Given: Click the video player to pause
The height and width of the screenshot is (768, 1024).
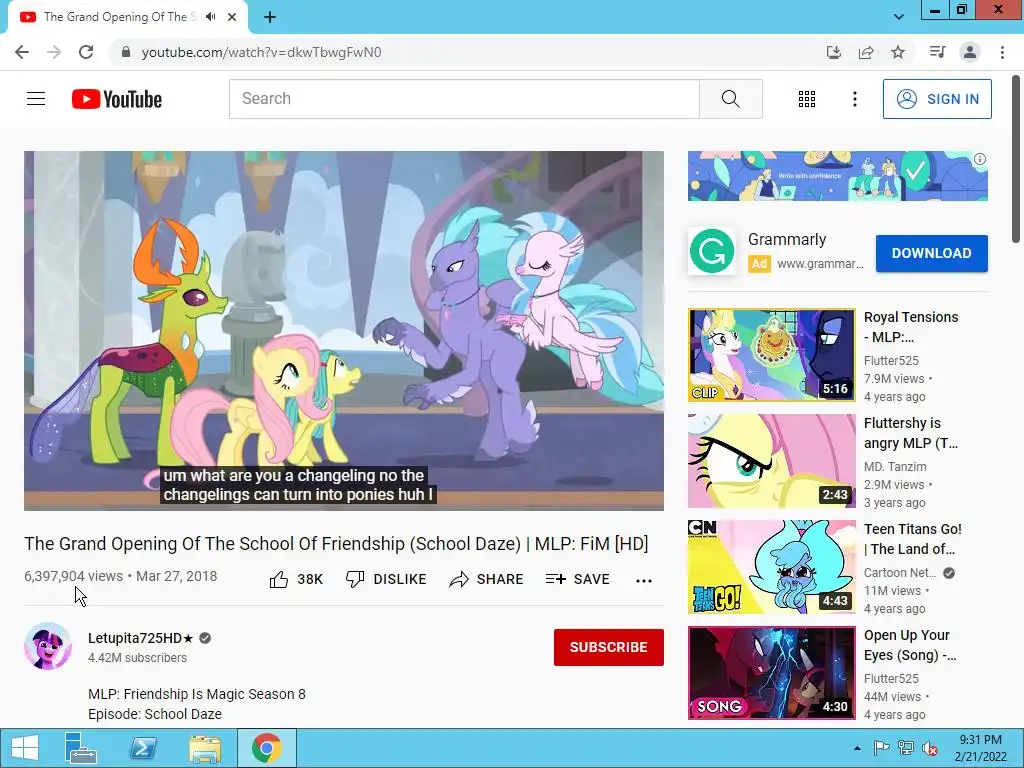Looking at the screenshot, I should pyautogui.click(x=344, y=330).
